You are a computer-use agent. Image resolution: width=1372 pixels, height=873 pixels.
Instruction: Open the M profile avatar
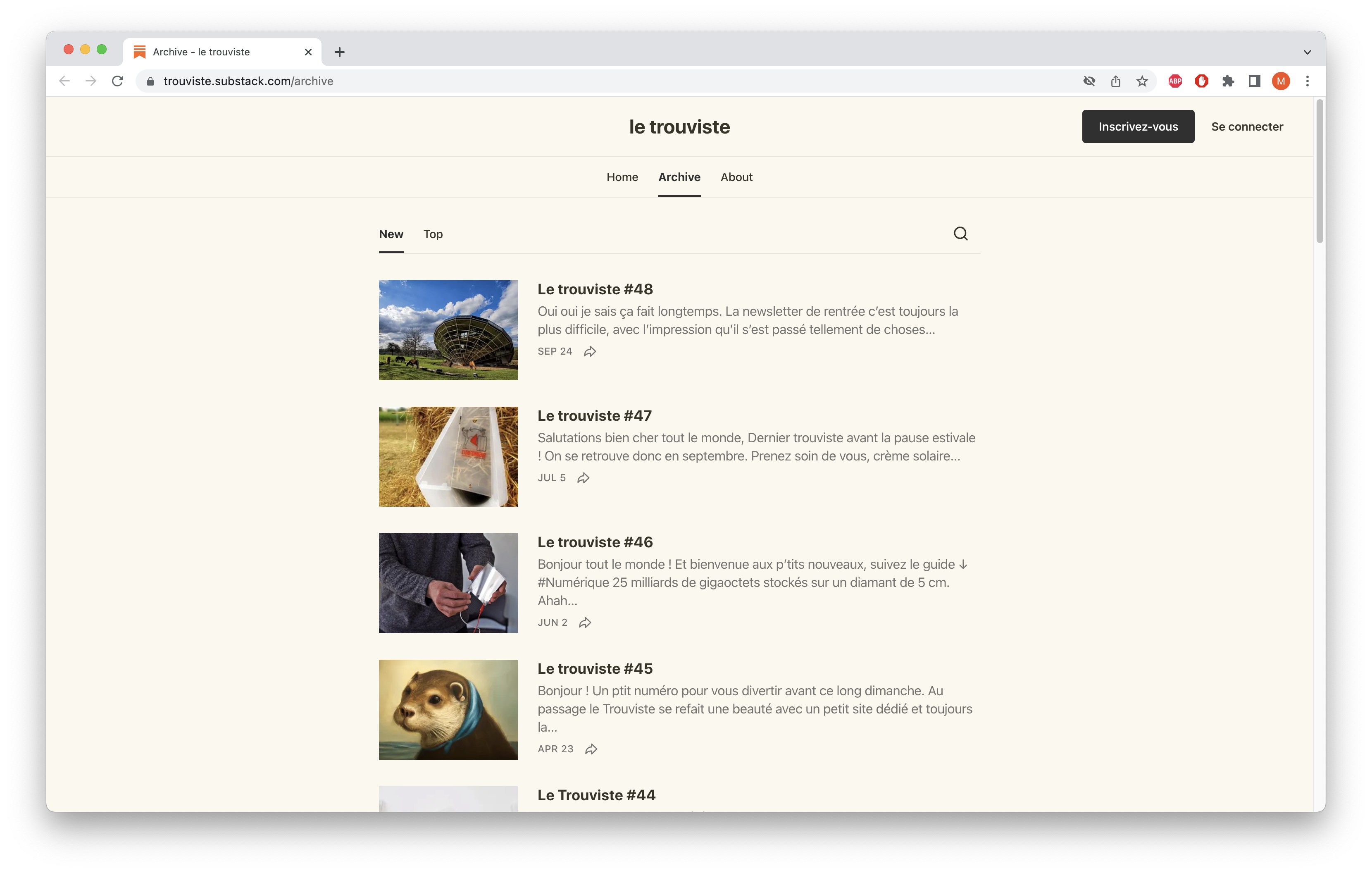[x=1281, y=81]
